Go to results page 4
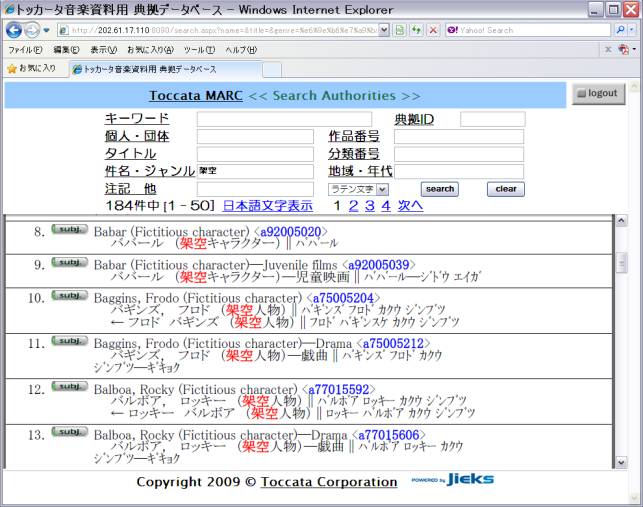Image resolution: width=643 pixels, height=507 pixels. (386, 206)
